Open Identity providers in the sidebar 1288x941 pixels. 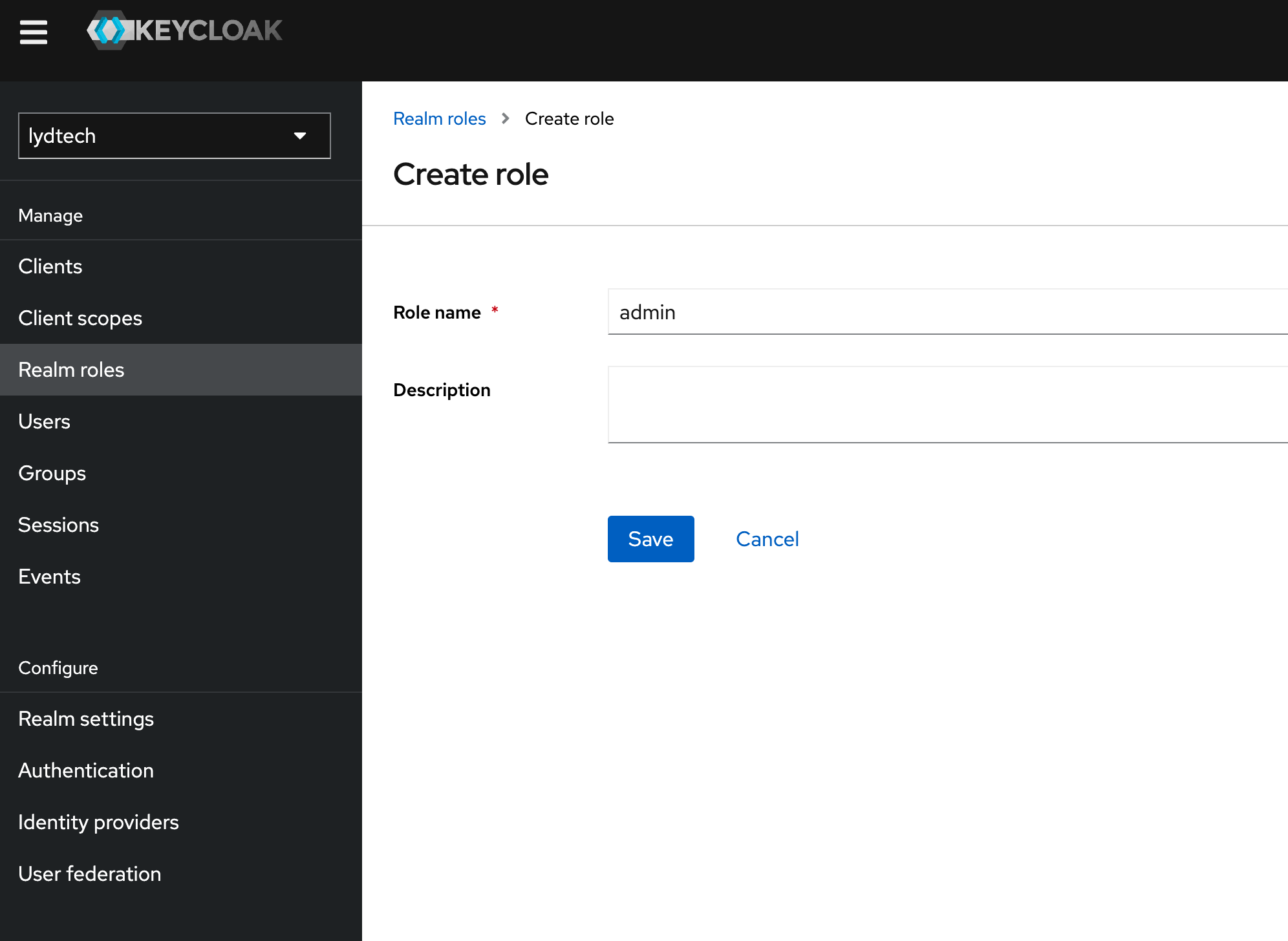pyautogui.click(x=181, y=822)
